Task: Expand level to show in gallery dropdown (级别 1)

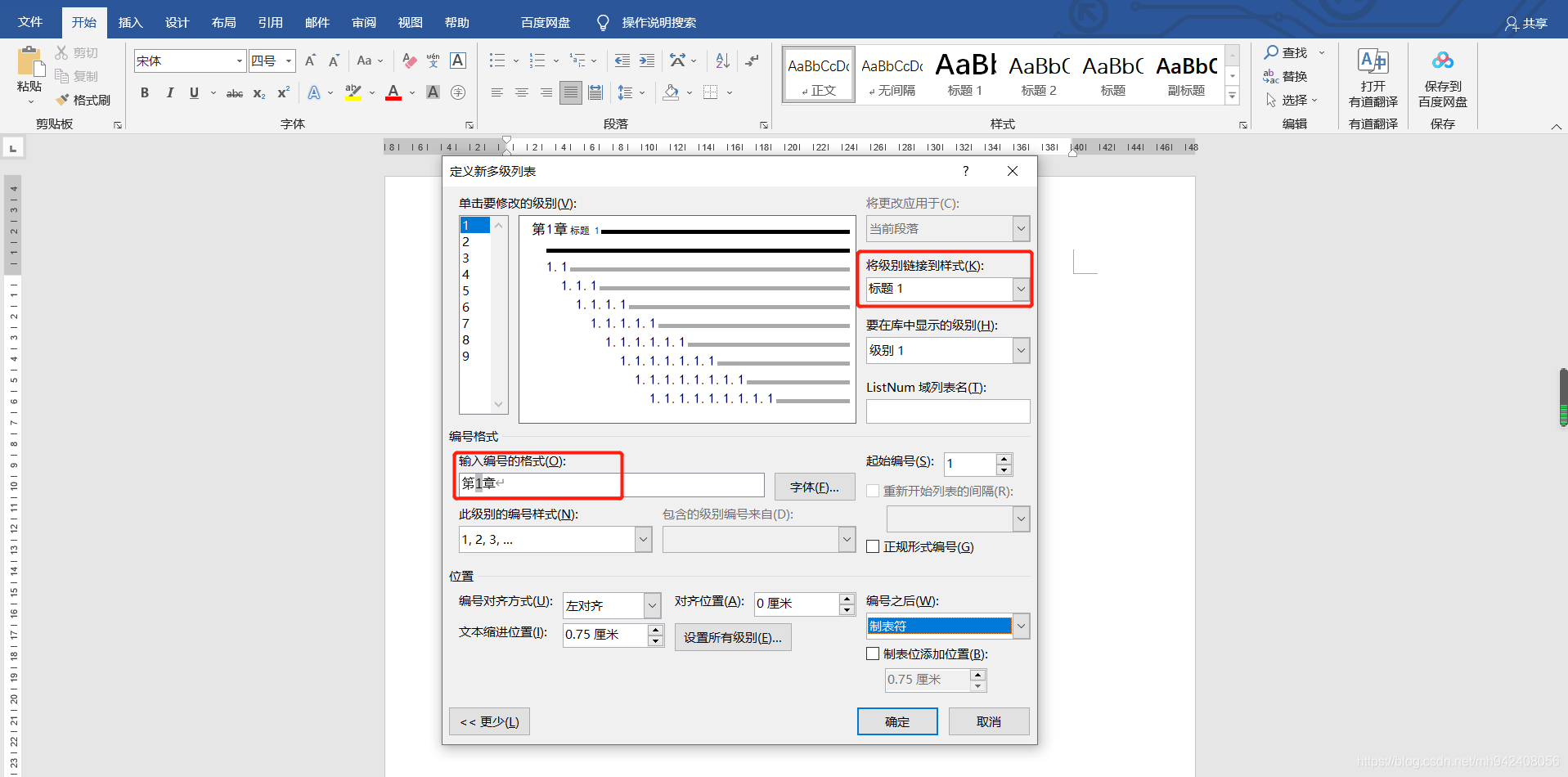Action: click(1021, 350)
